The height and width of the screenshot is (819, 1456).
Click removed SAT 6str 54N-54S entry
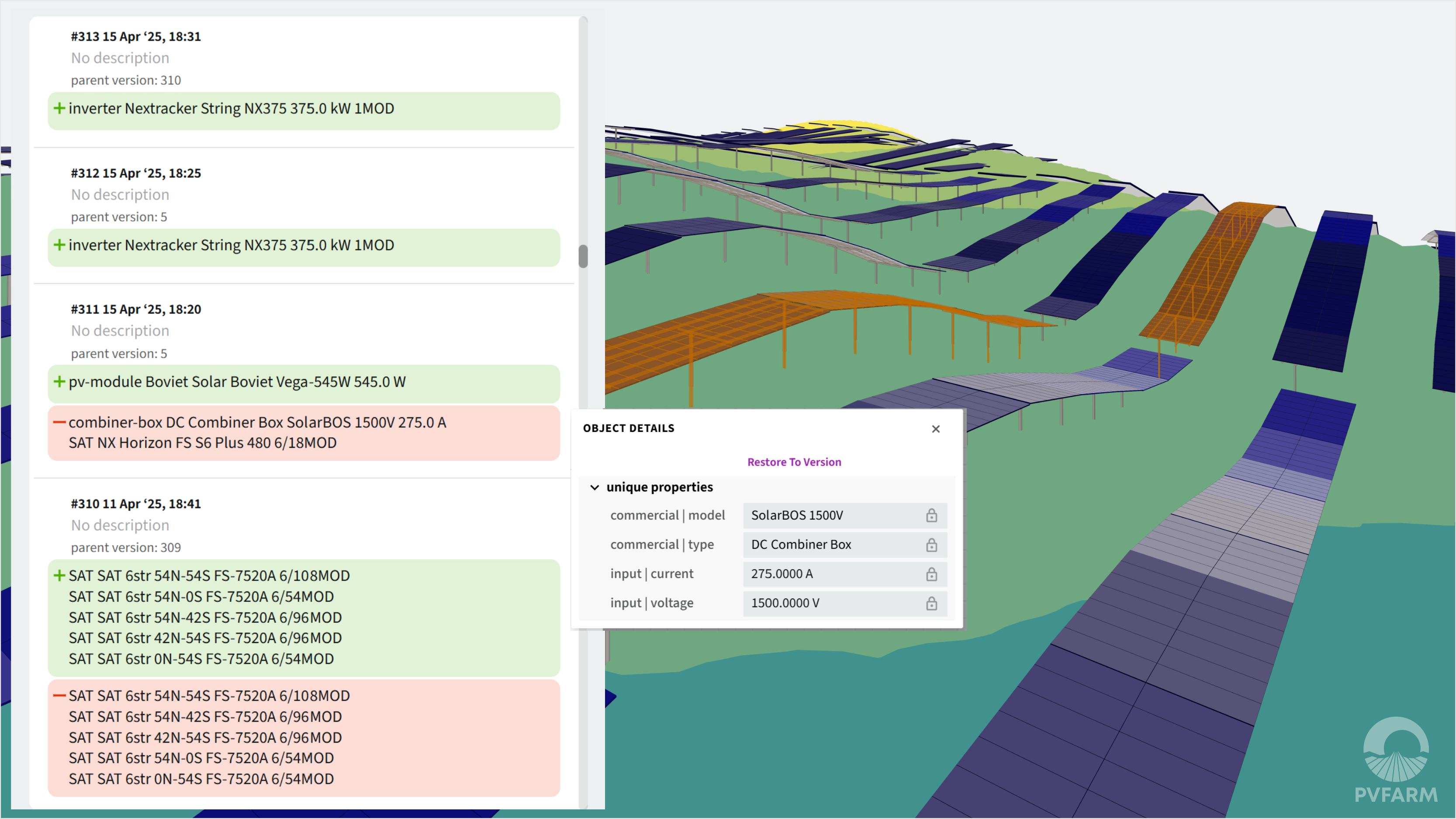(209, 696)
